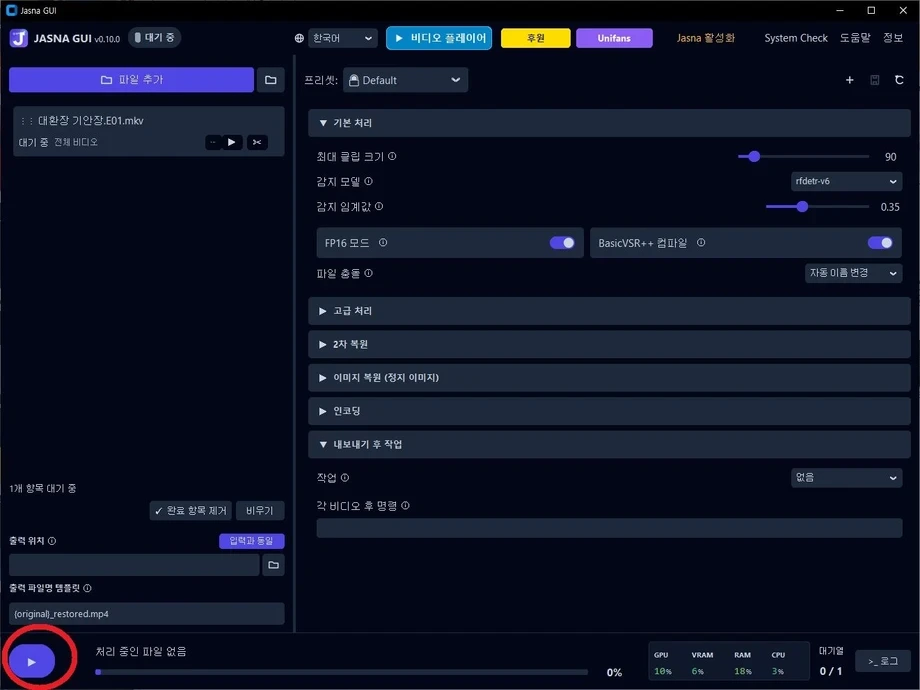Show info for 출력 파일명 템플릿

[87, 588]
